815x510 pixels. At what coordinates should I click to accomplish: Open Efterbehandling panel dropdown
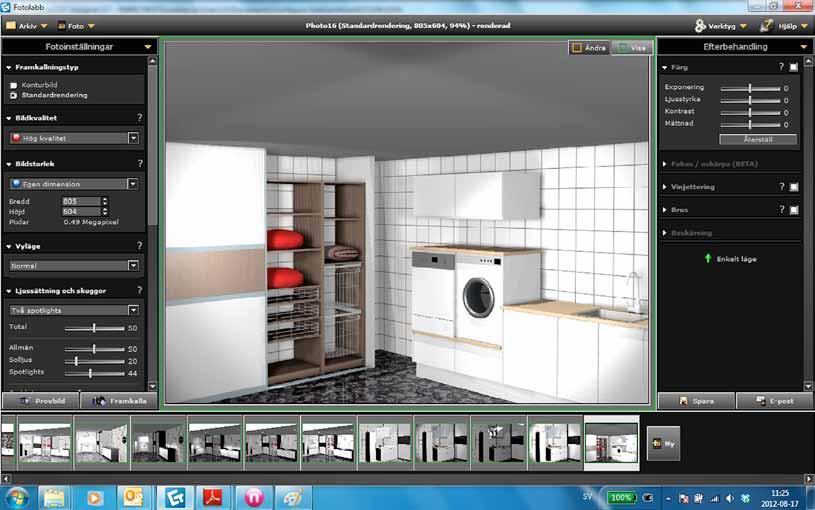(804, 47)
